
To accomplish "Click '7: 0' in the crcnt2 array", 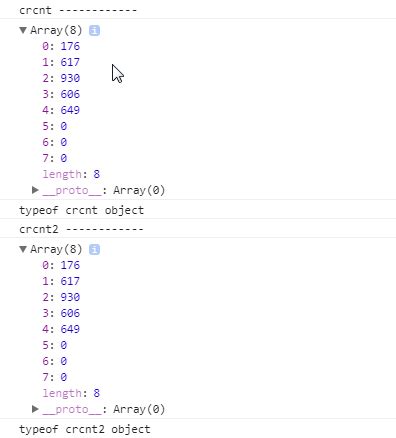I will pos(55,377).
